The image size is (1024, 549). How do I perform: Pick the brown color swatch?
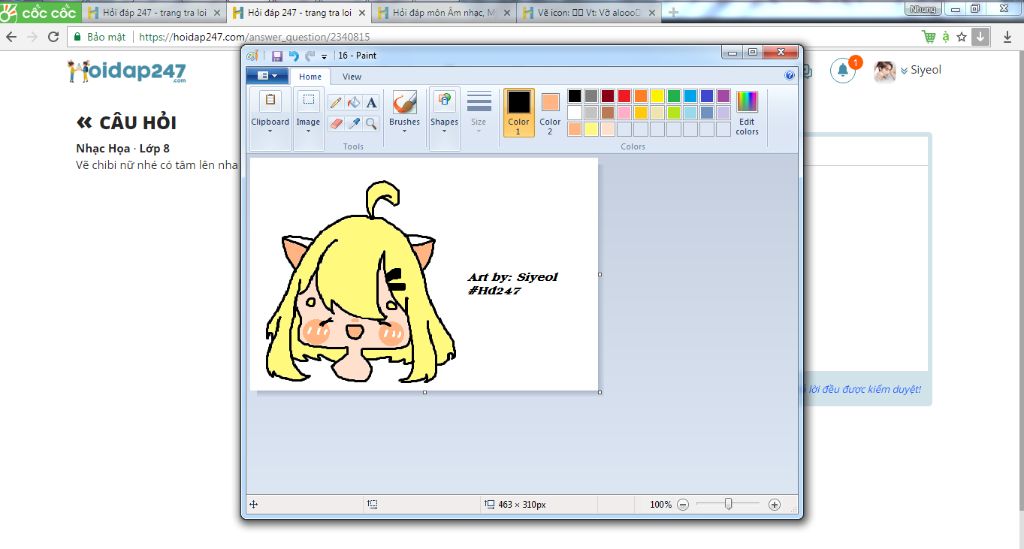point(607,112)
